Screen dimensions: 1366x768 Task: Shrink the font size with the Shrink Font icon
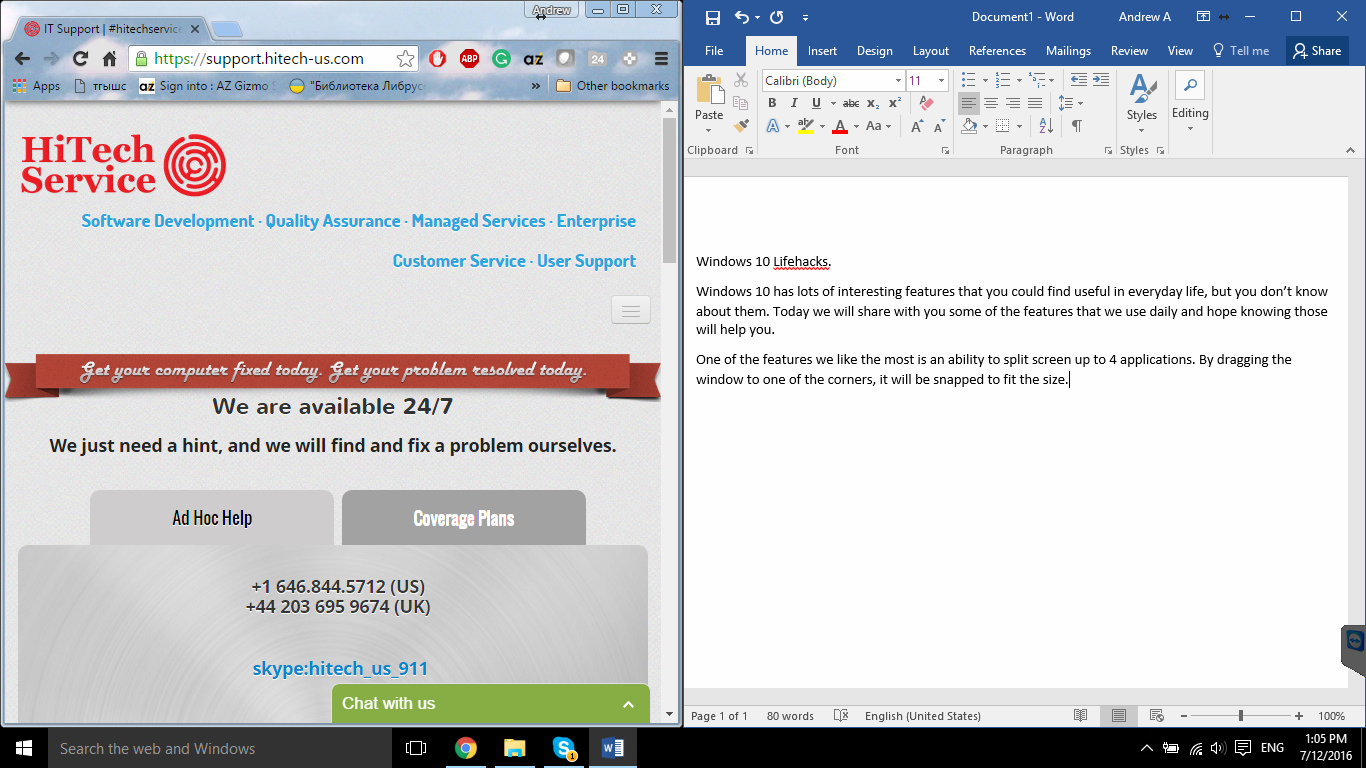pos(939,126)
